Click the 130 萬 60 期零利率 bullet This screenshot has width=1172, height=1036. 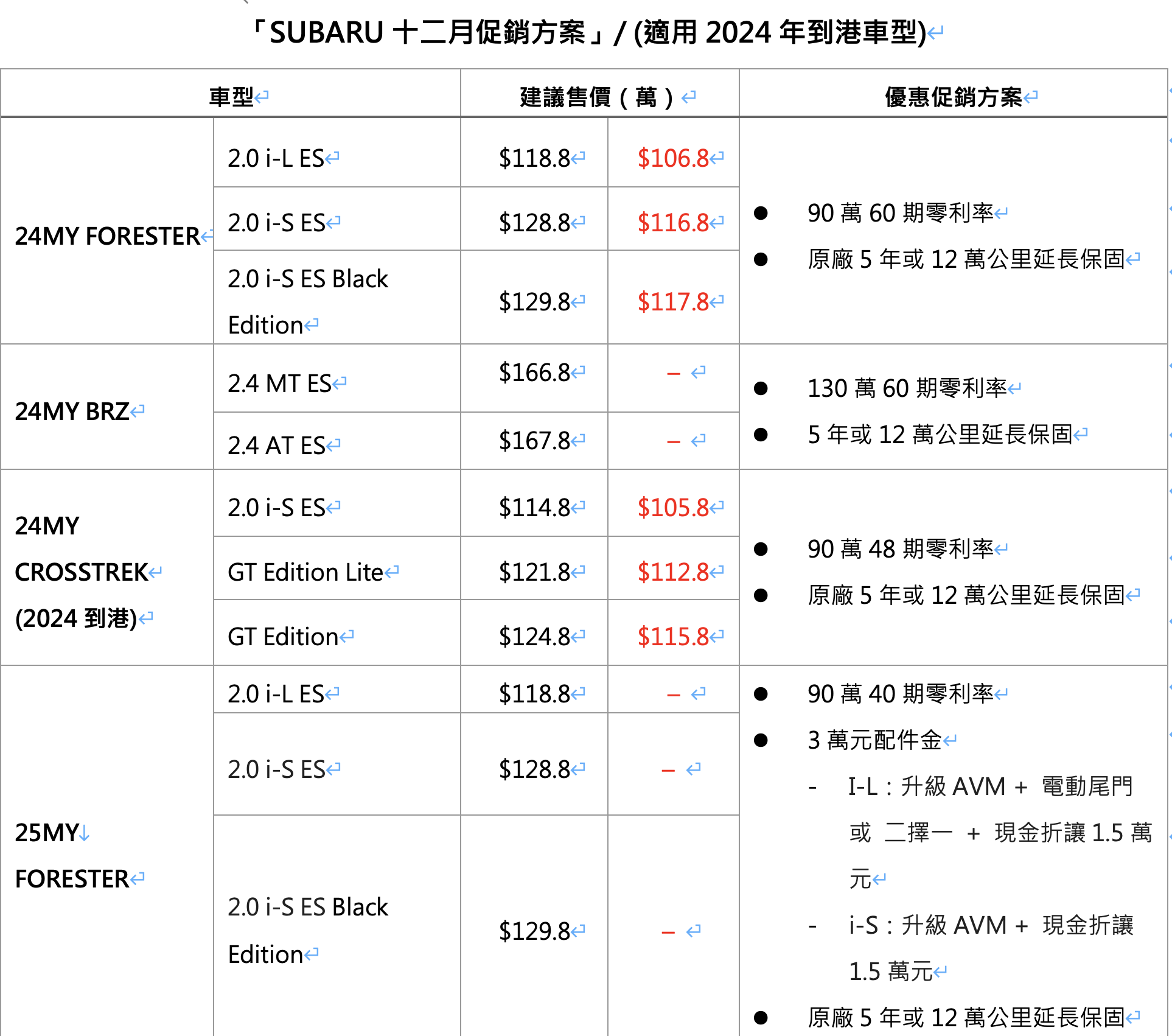[907, 388]
